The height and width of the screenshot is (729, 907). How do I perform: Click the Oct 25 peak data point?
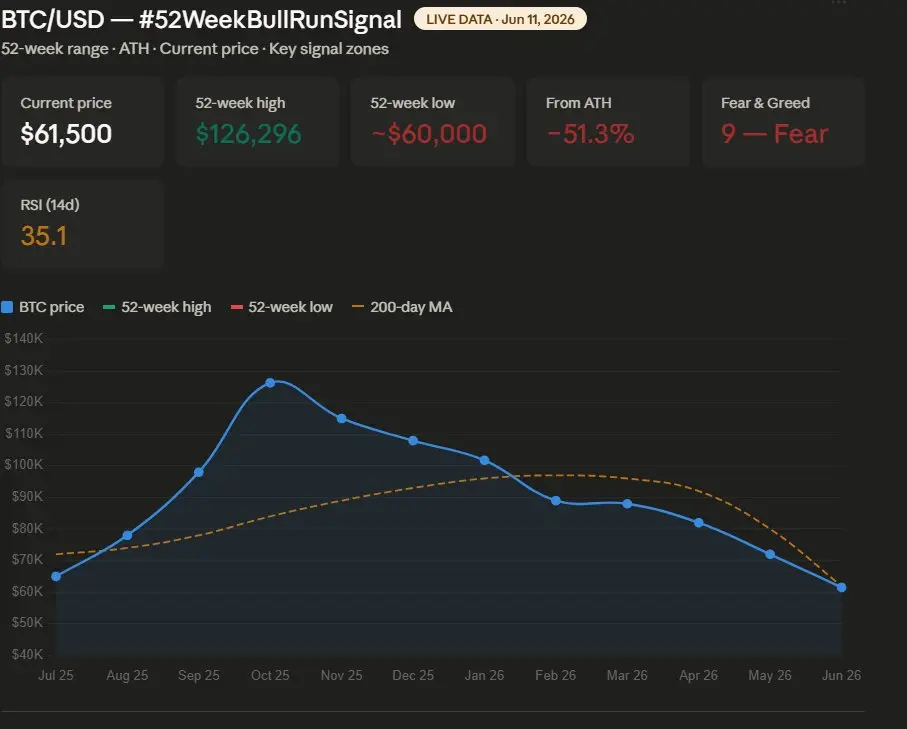270,382
